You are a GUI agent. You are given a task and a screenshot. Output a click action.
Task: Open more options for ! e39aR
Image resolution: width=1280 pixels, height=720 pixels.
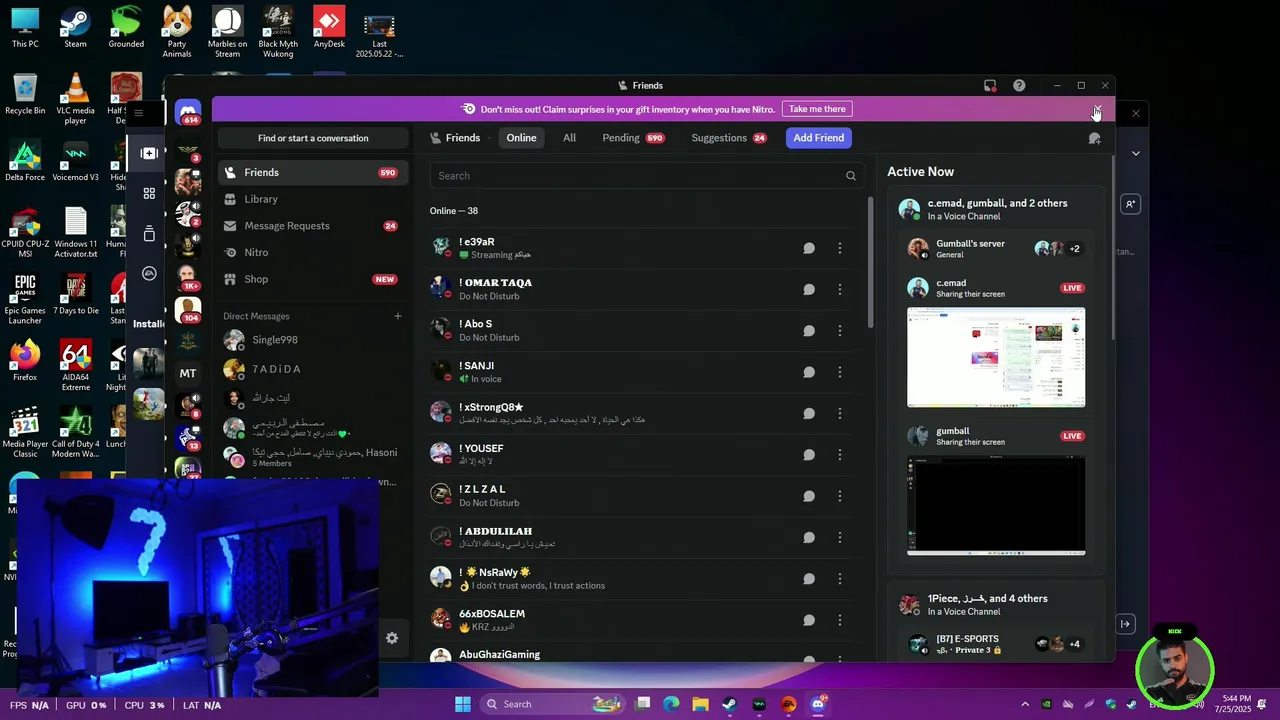click(x=840, y=248)
